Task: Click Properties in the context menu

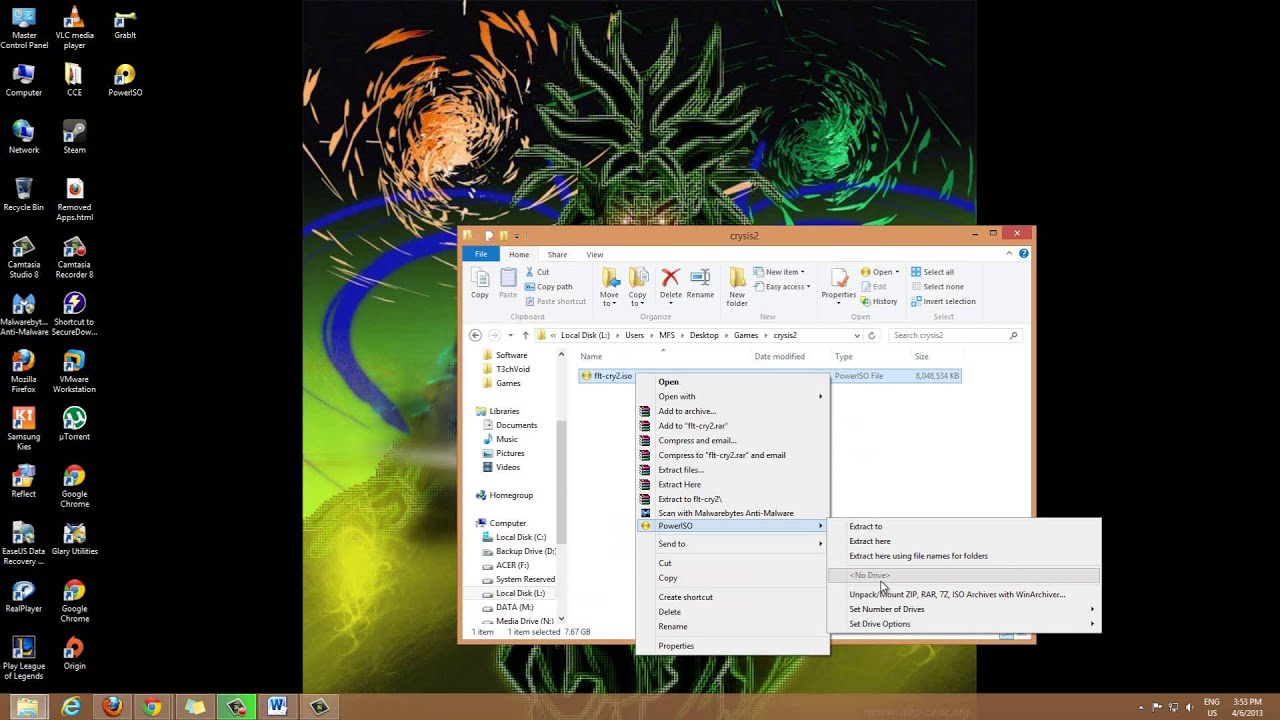Action: [733, 646]
